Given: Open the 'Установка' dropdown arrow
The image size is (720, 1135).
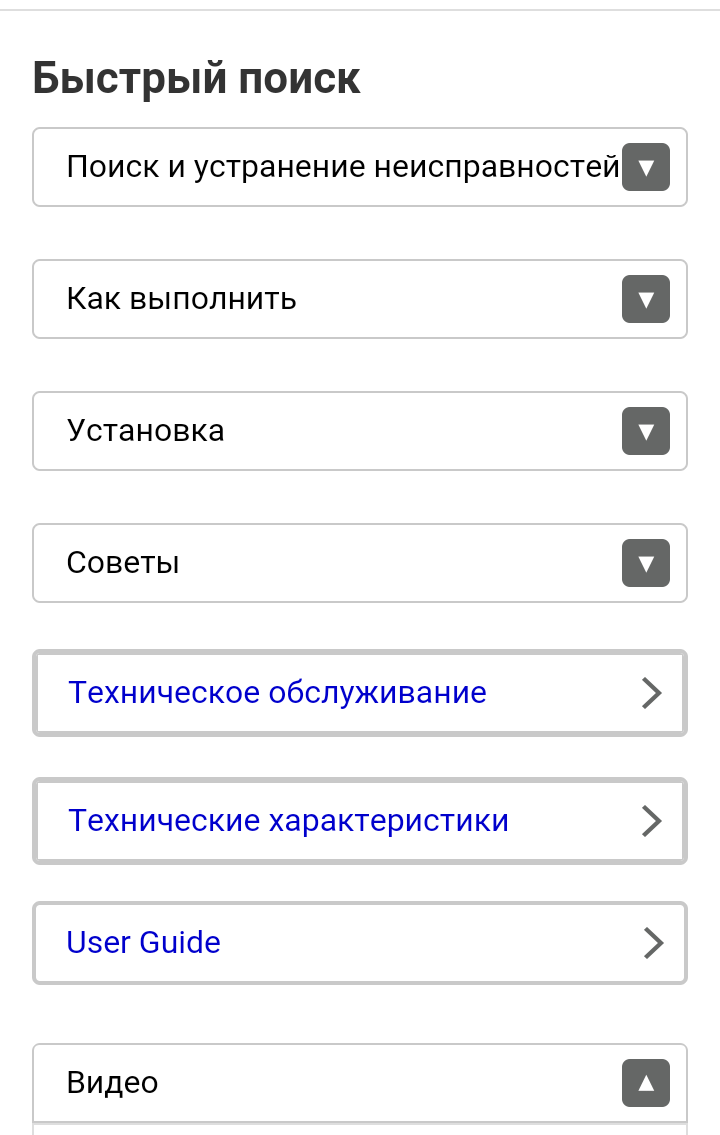Looking at the screenshot, I should tap(646, 431).
